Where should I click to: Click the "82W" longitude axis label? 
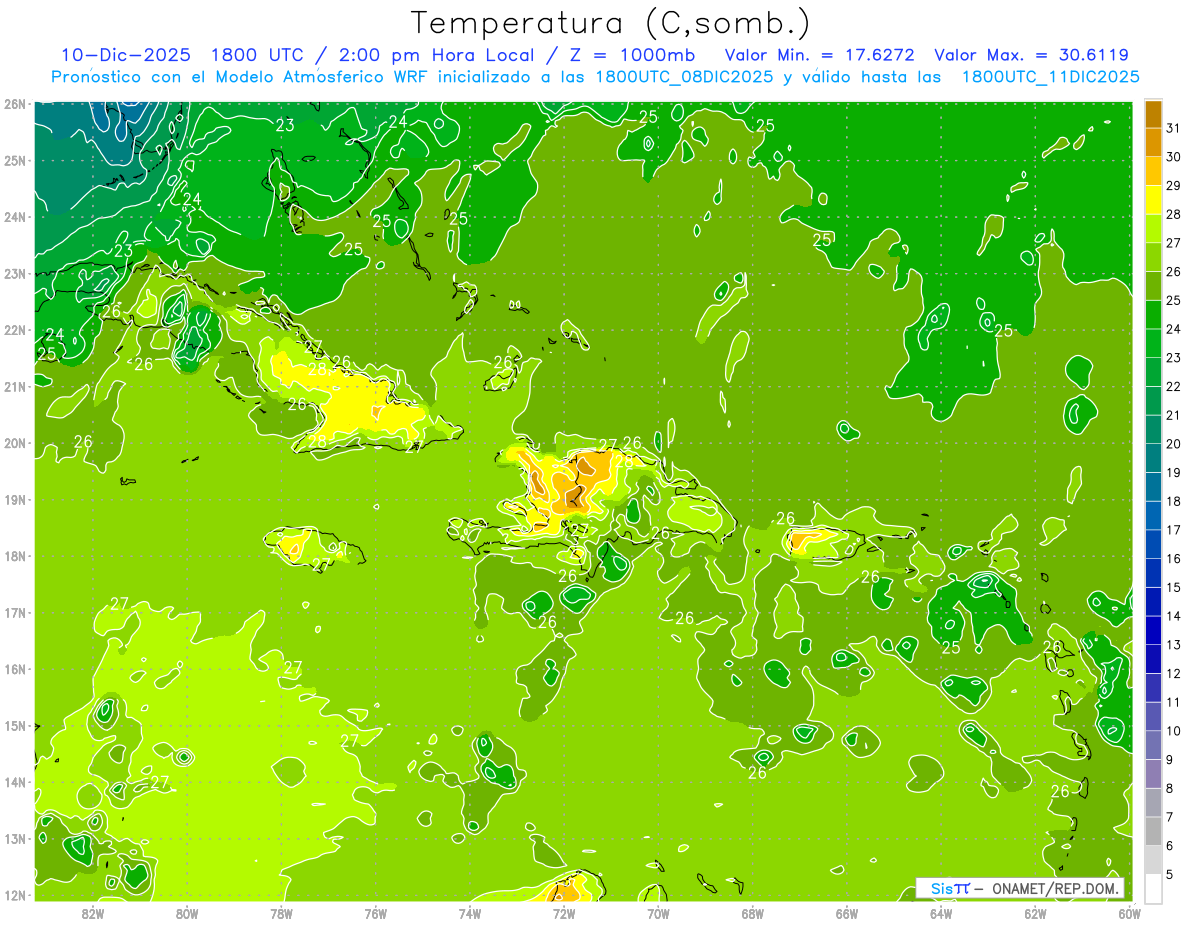(x=93, y=913)
